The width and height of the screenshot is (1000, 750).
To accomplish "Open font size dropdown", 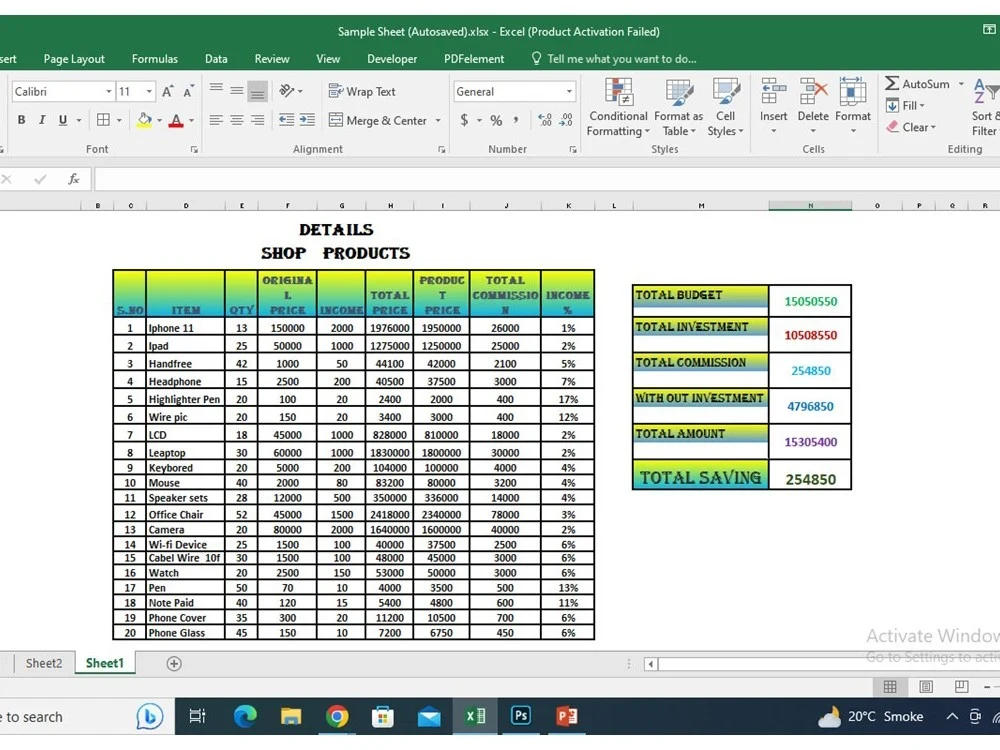I will tap(149, 92).
